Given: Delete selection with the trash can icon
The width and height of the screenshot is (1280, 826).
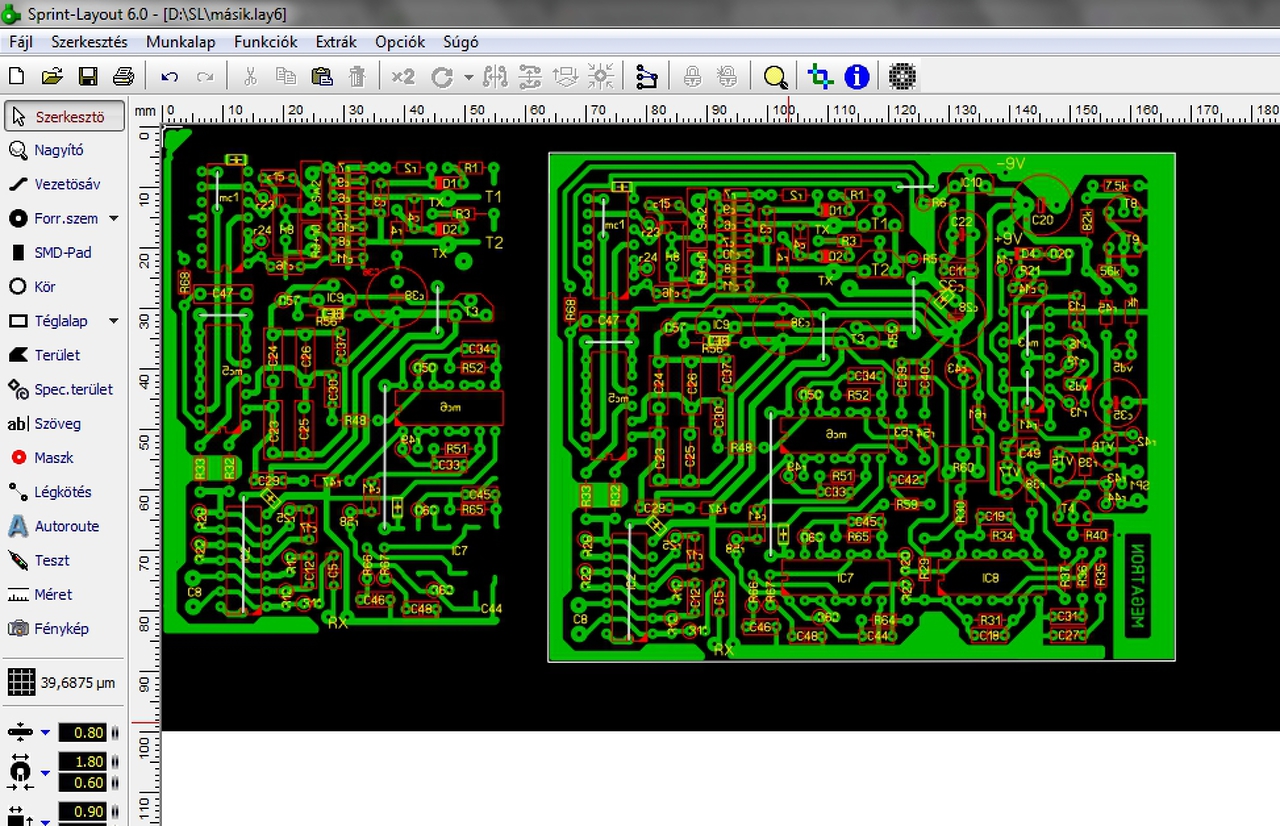Looking at the screenshot, I should click(357, 76).
